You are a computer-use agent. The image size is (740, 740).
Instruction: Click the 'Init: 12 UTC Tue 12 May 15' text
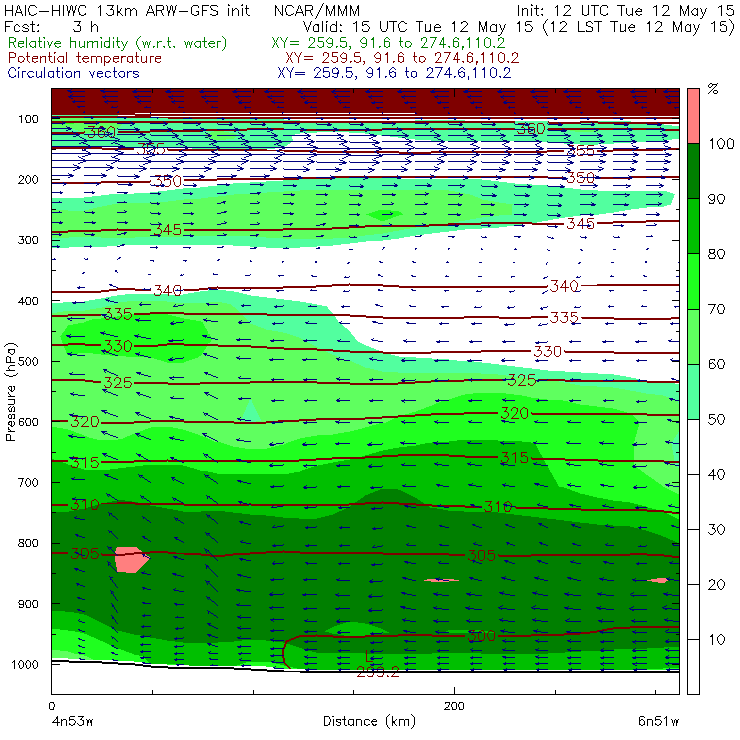(625, 11)
